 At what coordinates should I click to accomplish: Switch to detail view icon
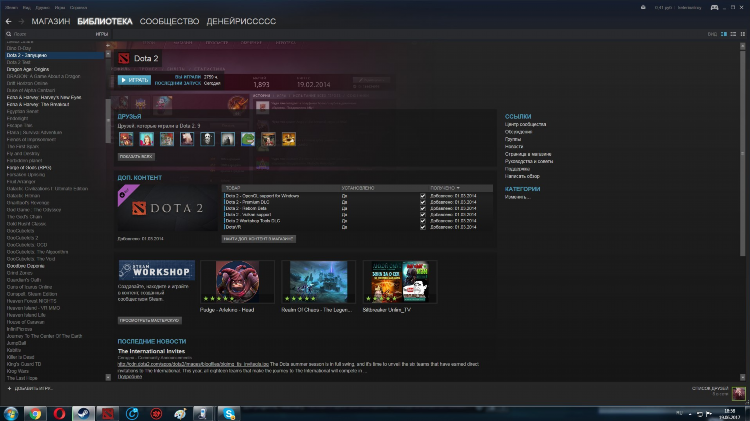pos(724,34)
